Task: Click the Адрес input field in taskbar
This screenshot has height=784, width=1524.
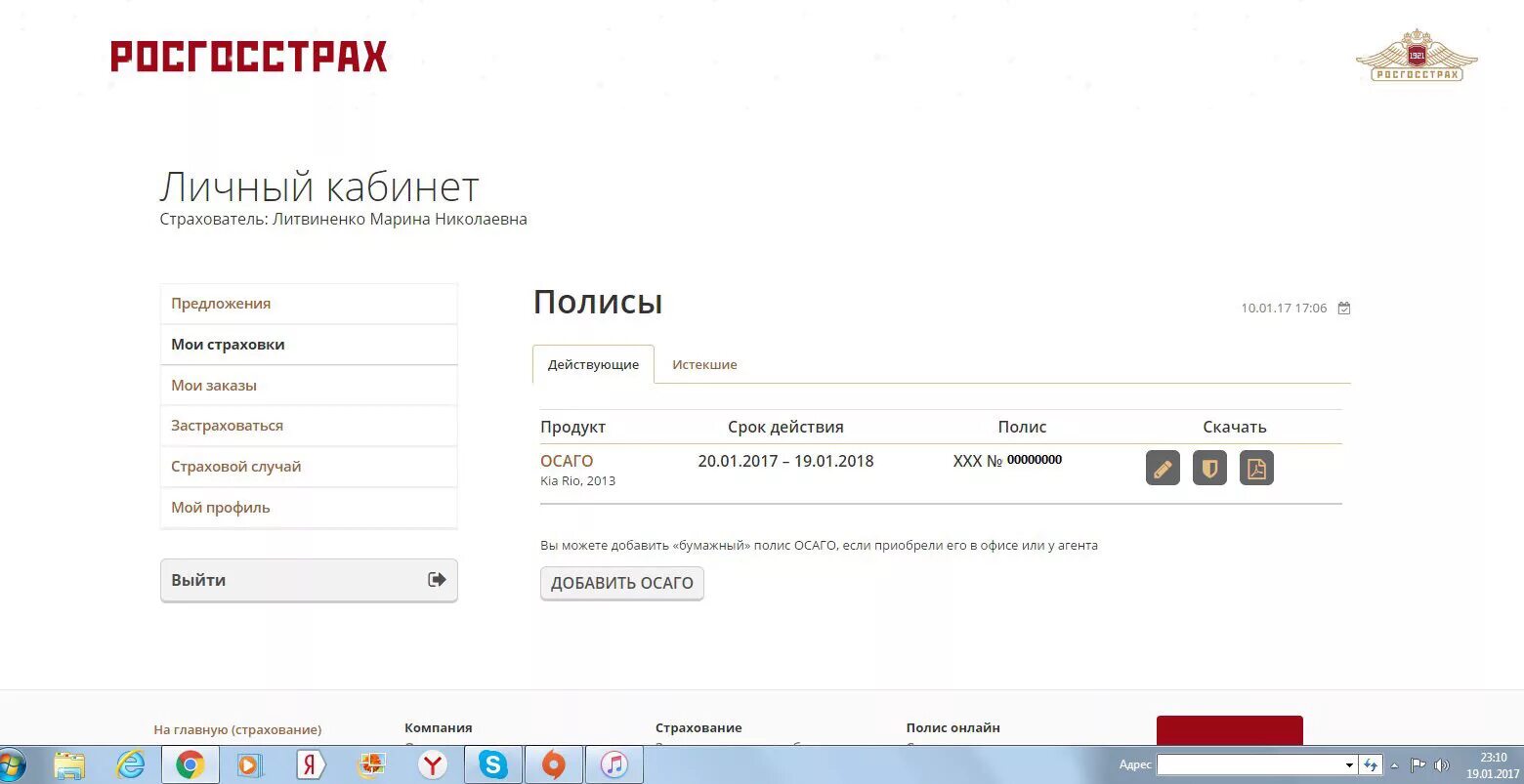Action: click(x=1249, y=765)
